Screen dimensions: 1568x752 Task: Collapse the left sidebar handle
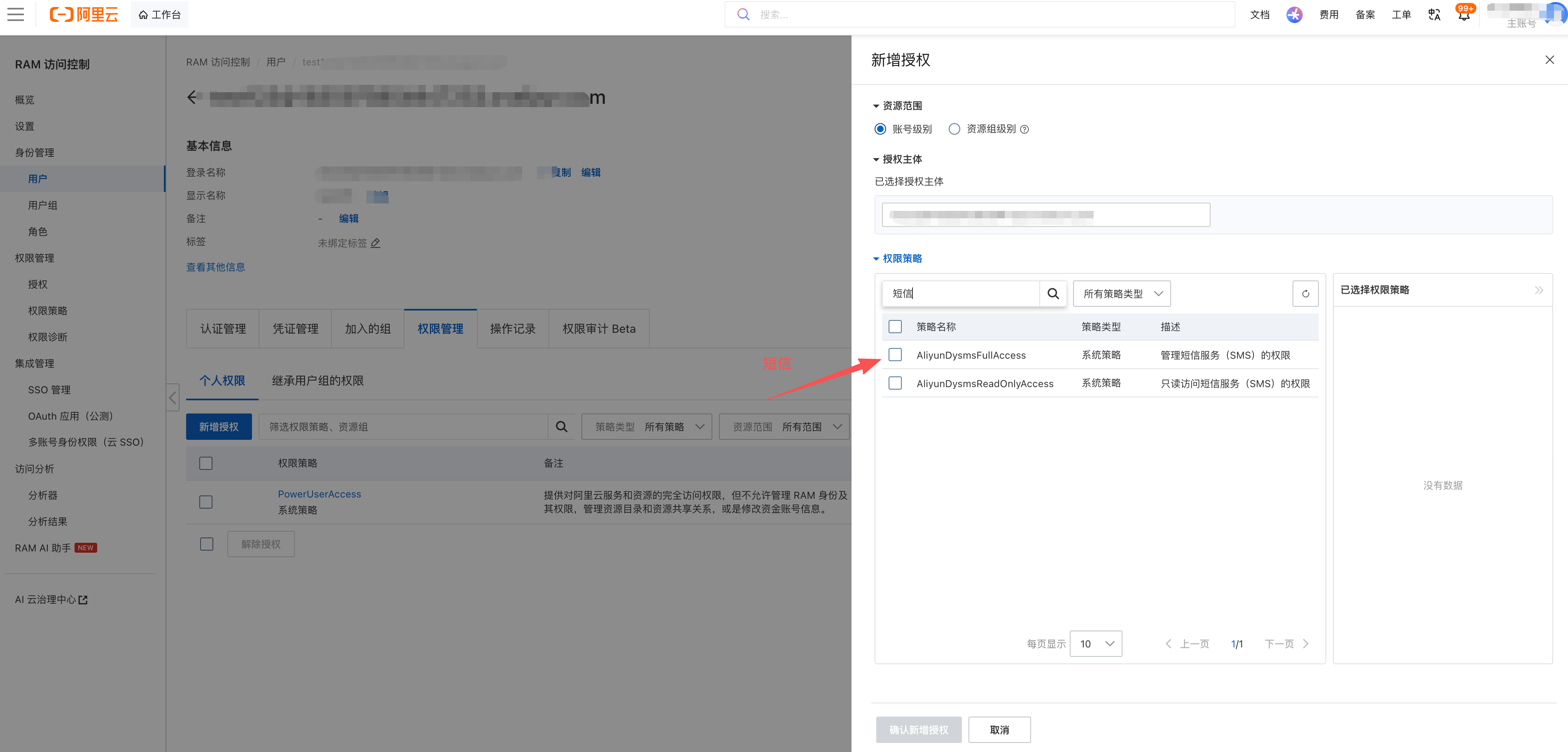173,397
